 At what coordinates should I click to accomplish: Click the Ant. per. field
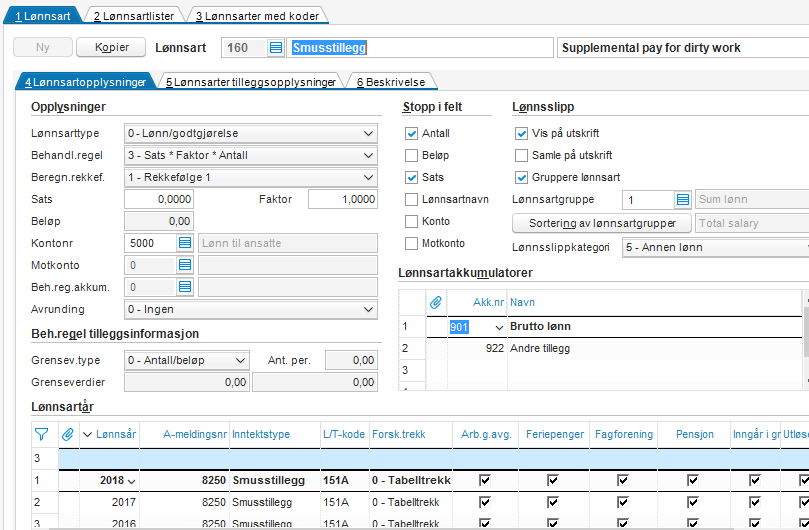click(x=351, y=360)
